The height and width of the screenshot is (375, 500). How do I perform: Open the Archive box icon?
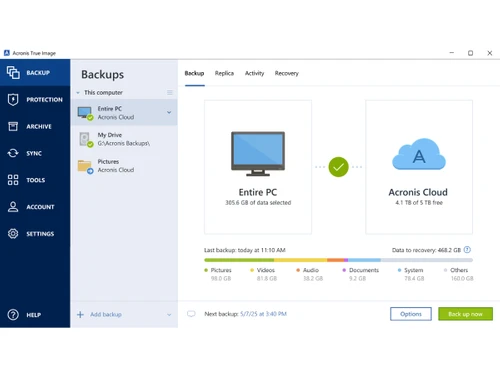click(13, 126)
